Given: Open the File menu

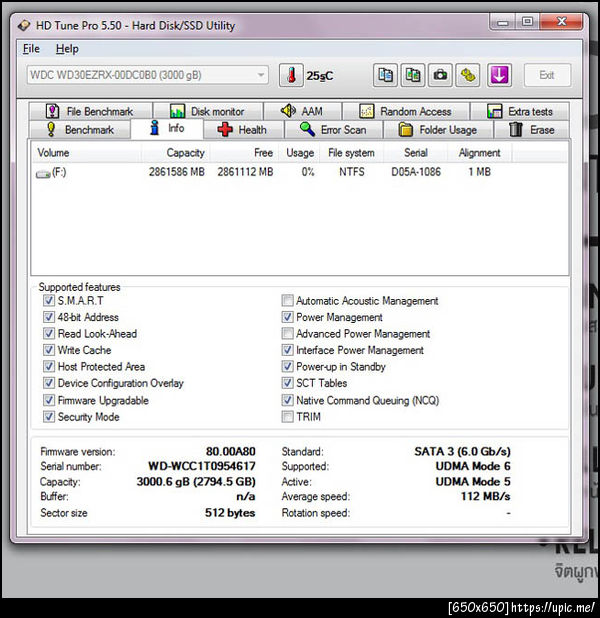Looking at the screenshot, I should 31,49.
